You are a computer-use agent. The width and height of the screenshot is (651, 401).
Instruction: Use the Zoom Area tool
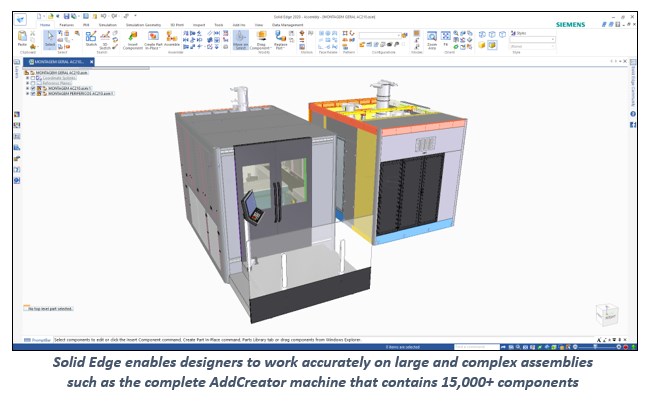point(432,39)
